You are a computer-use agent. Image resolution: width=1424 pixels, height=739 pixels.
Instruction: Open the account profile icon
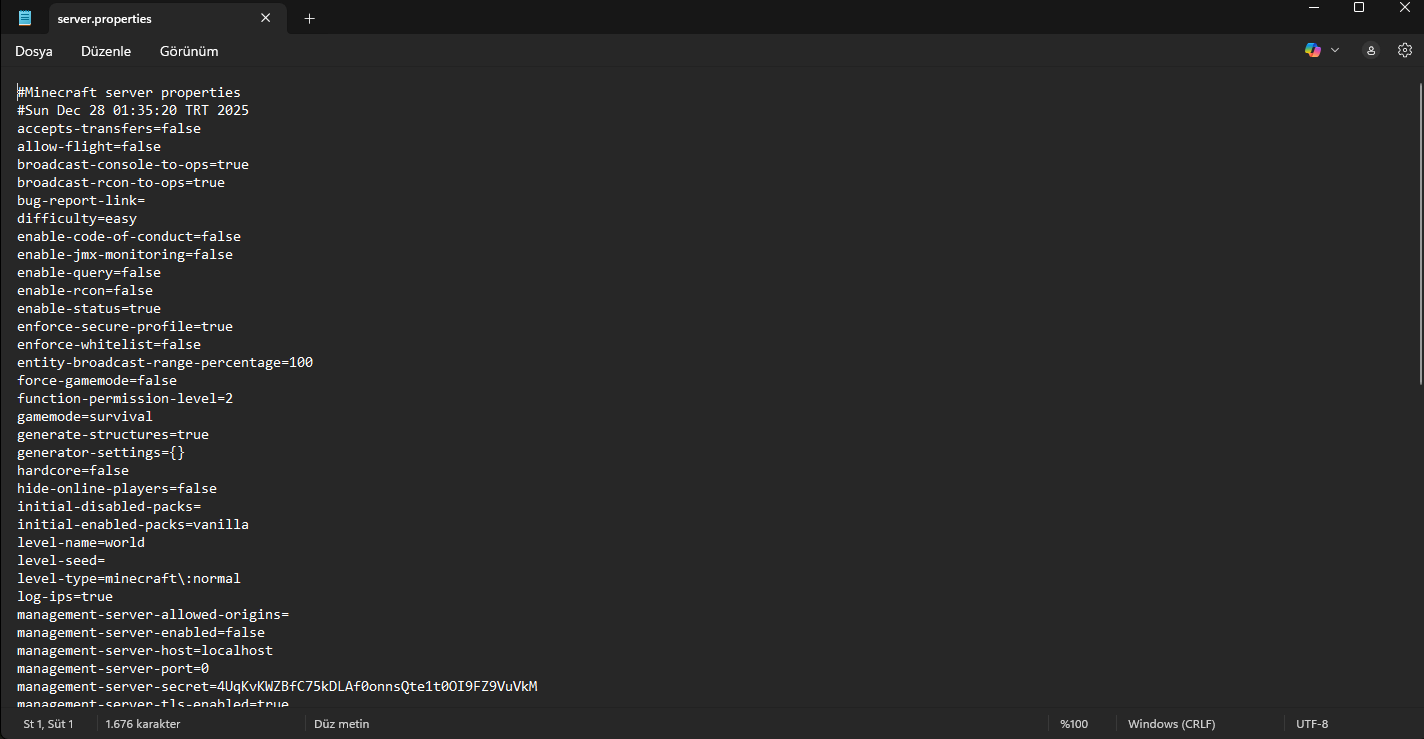(1371, 50)
